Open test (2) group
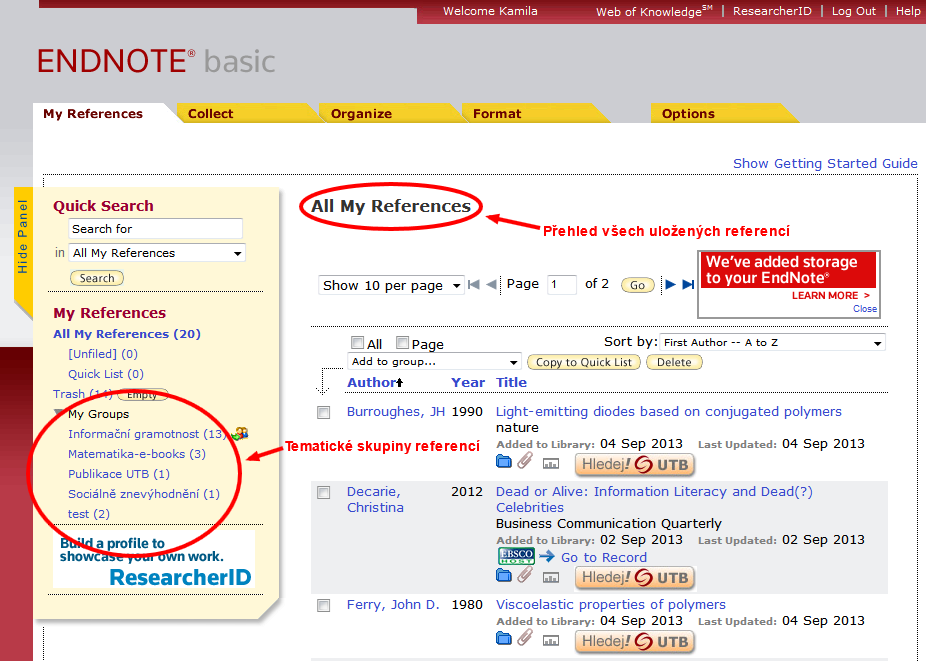The width and height of the screenshot is (926, 661). coord(89,514)
